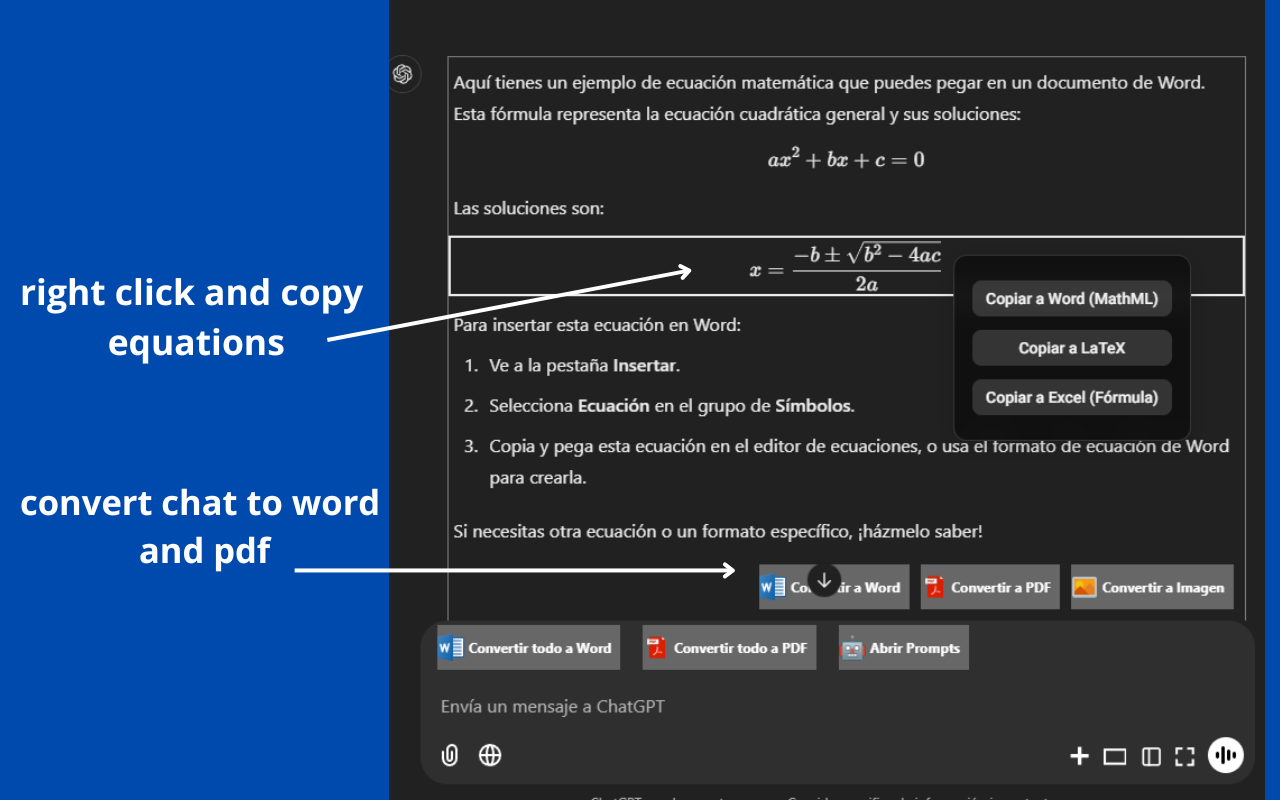Click the ChatGPT logo beside the response
This screenshot has height=800, width=1280.
[404, 74]
